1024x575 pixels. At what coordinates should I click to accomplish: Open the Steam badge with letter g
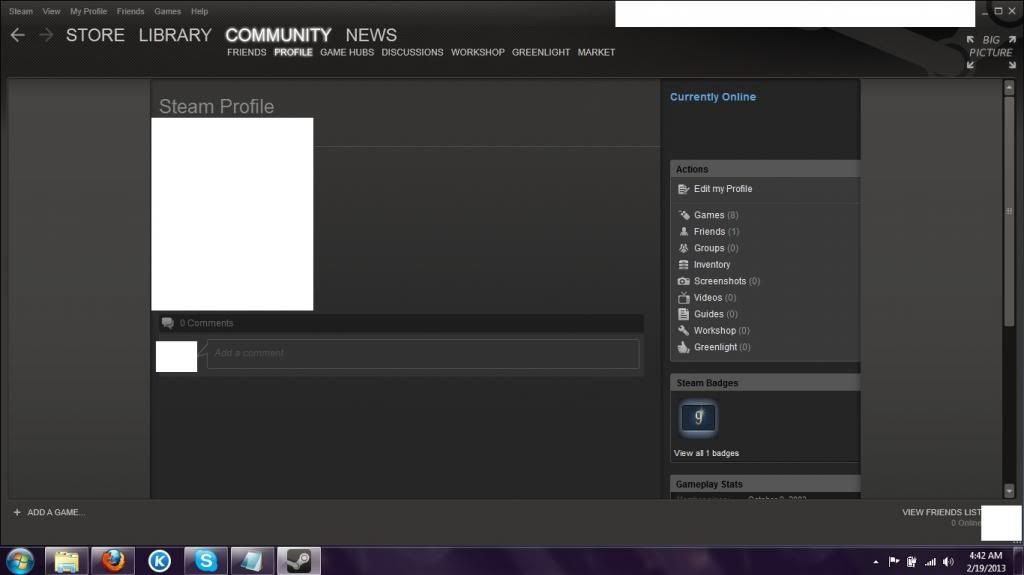click(x=698, y=418)
